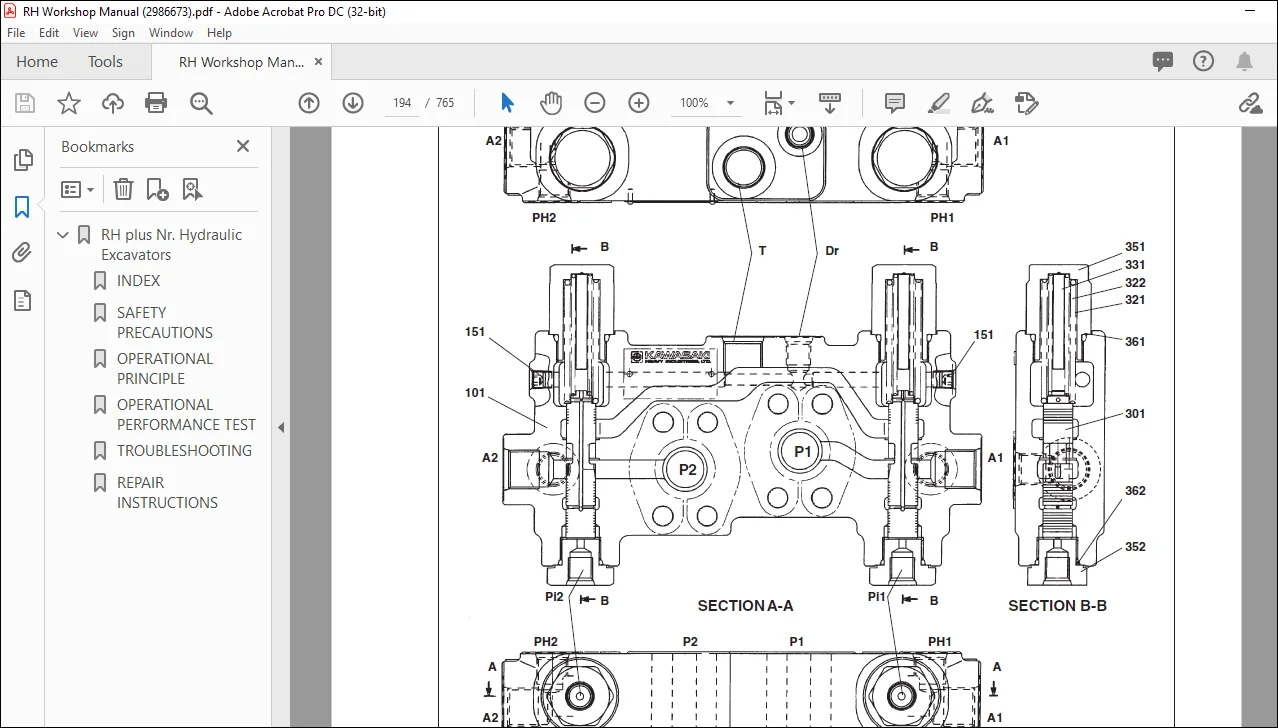Open the File menu
This screenshot has height=728, width=1278.
tap(16, 33)
